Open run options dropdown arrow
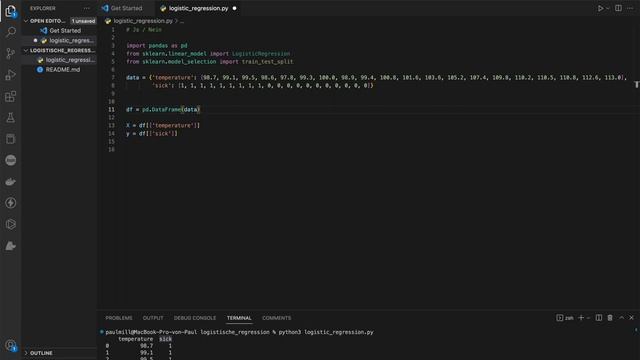This screenshot has width=640, height=360. click(607, 8)
